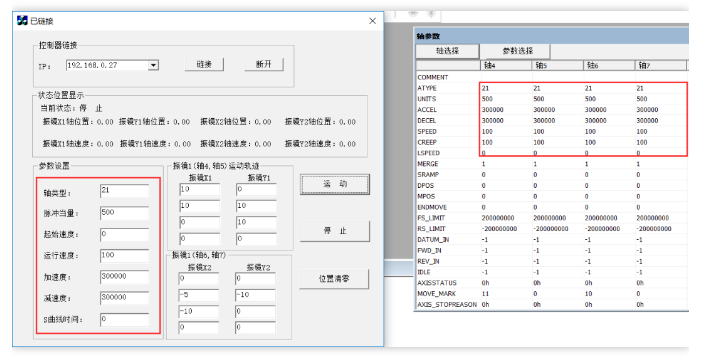The width and height of the screenshot is (705, 360).
Task: Click fourth 振镜X2 trajectory point field
Action: pyautogui.click(x=198, y=328)
